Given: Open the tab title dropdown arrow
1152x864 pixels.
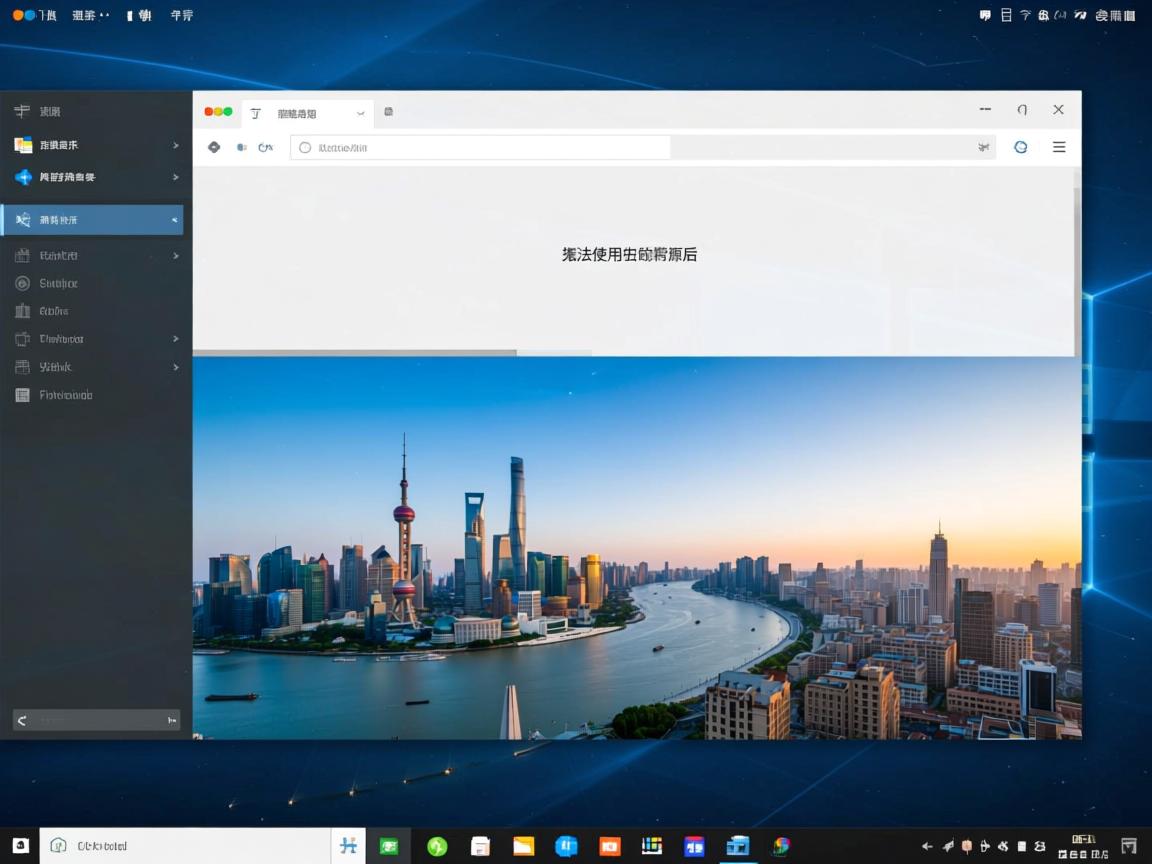Looking at the screenshot, I should click(360, 112).
